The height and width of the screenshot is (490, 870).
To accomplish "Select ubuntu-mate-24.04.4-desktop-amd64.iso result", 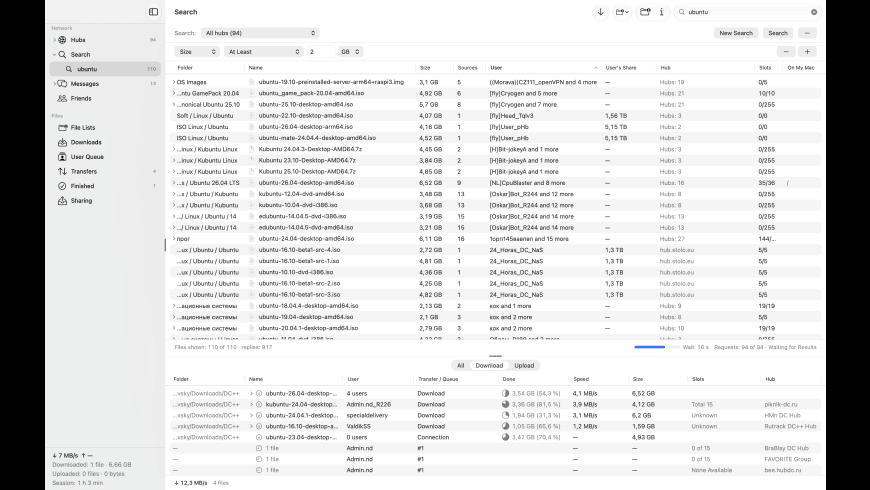I will coord(317,138).
